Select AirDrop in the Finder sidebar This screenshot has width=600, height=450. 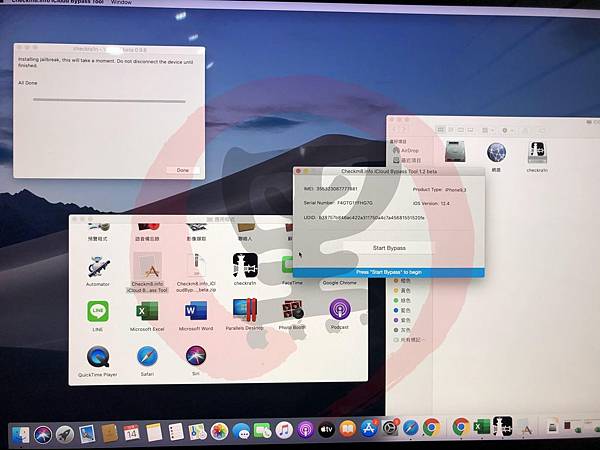pyautogui.click(x=406, y=150)
